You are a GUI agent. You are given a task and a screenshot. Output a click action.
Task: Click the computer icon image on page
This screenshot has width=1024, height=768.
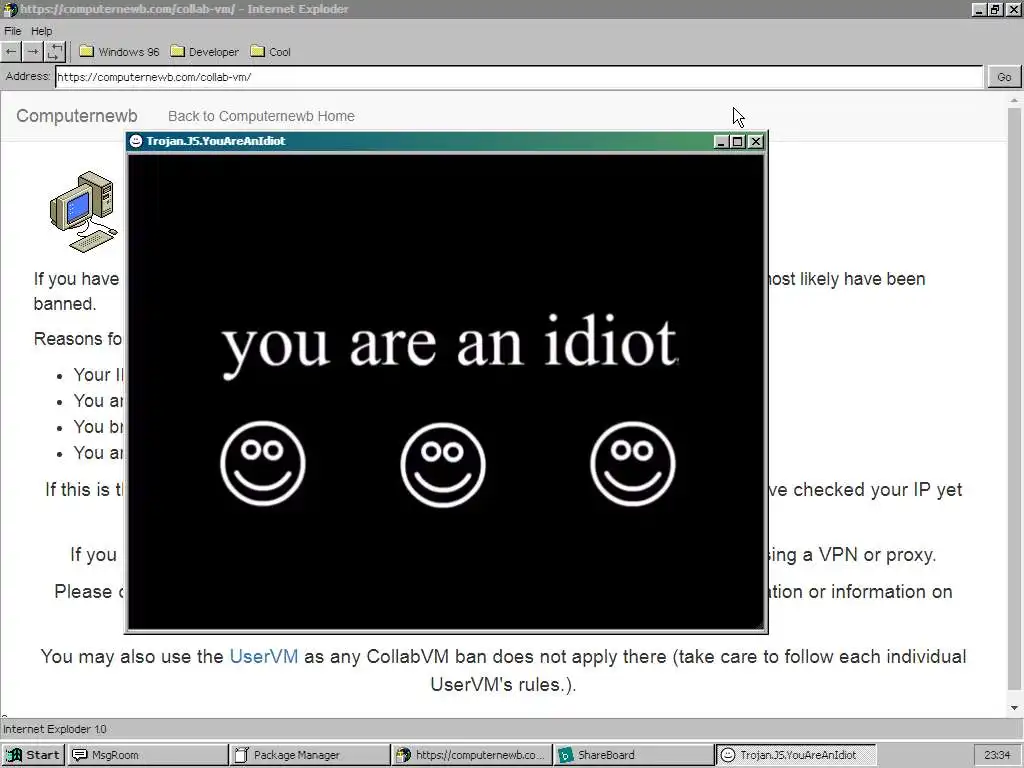(84, 212)
